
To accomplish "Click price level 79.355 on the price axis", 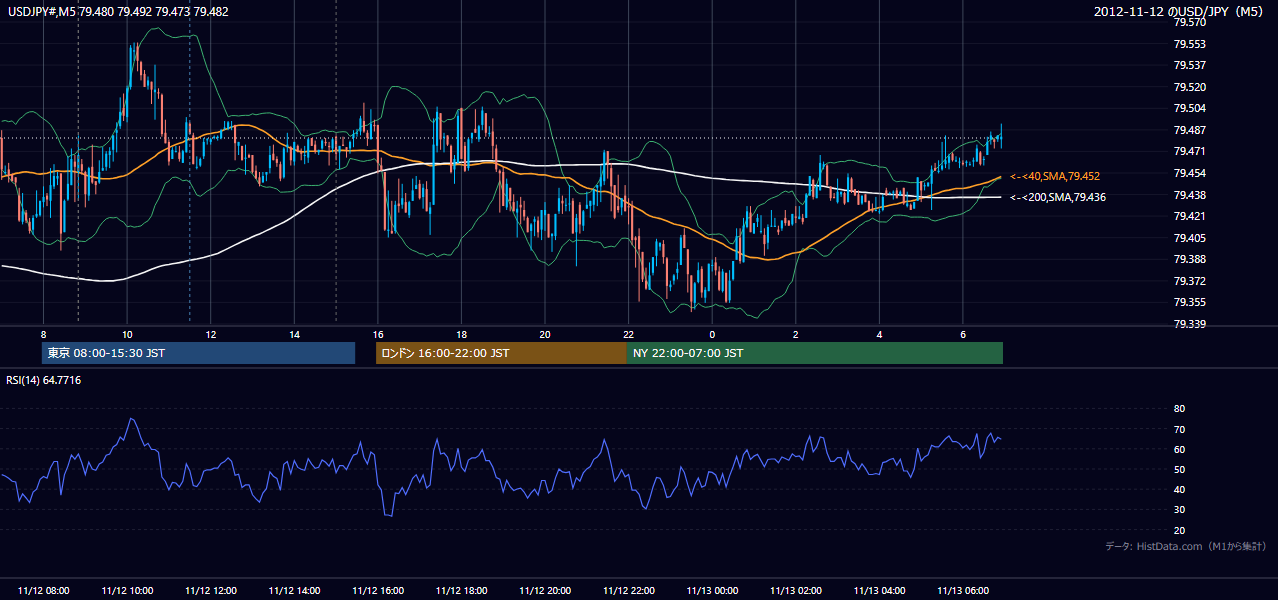I will pyautogui.click(x=1189, y=302).
